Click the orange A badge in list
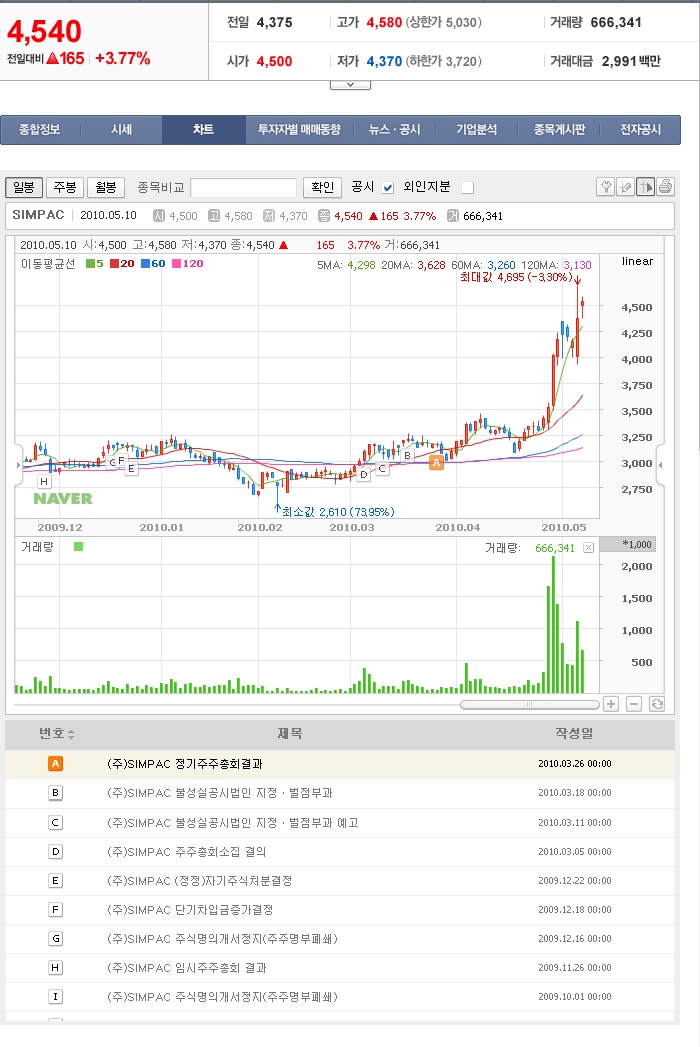 click(55, 763)
